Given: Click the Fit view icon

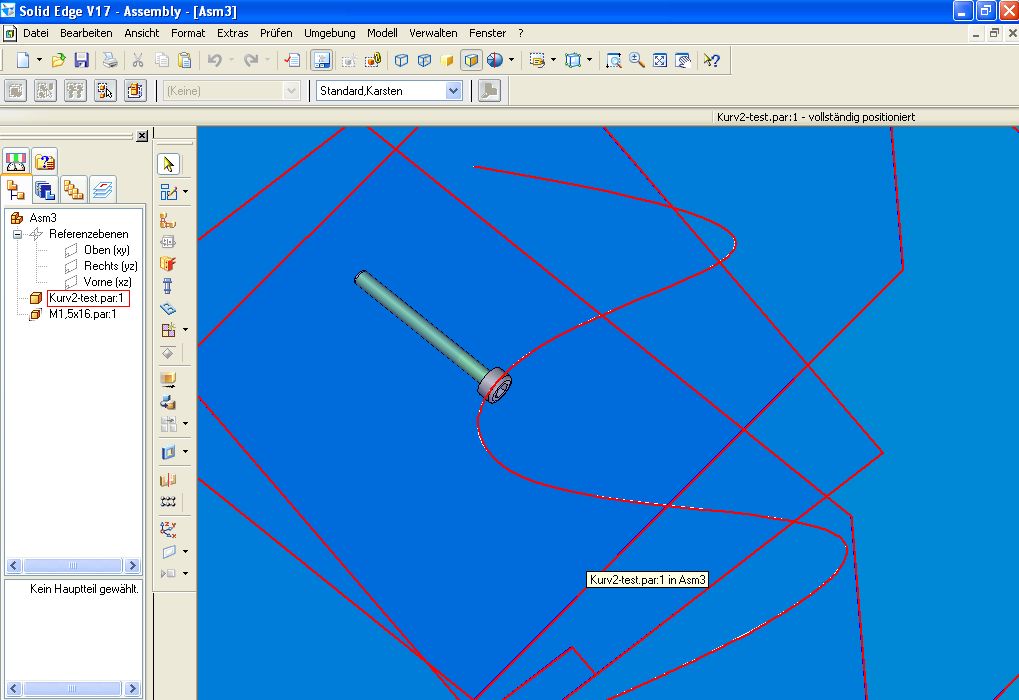Looking at the screenshot, I should point(660,60).
